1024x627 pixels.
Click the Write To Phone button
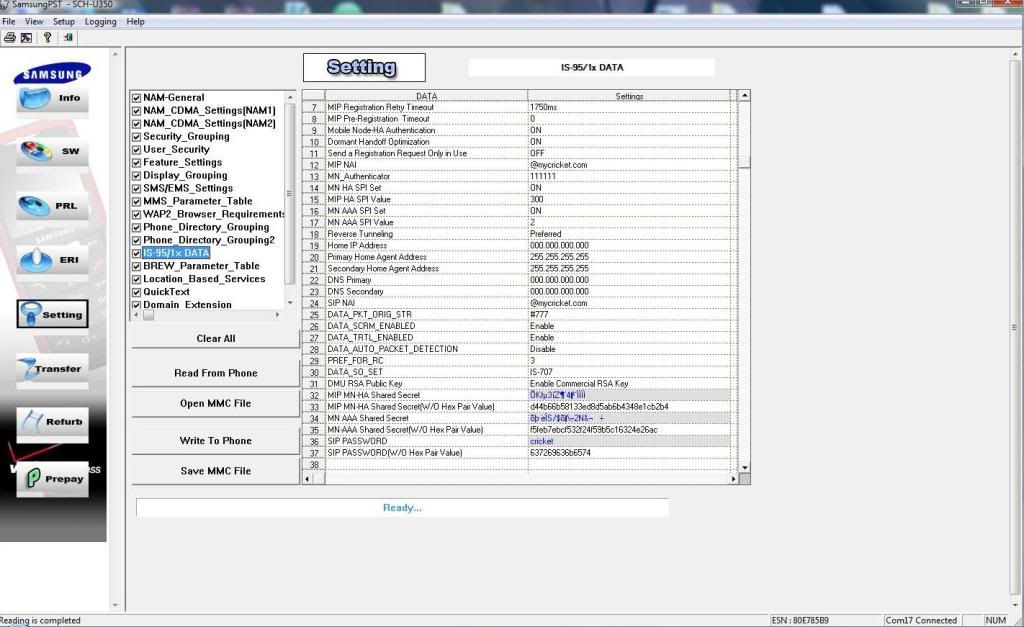pos(216,441)
